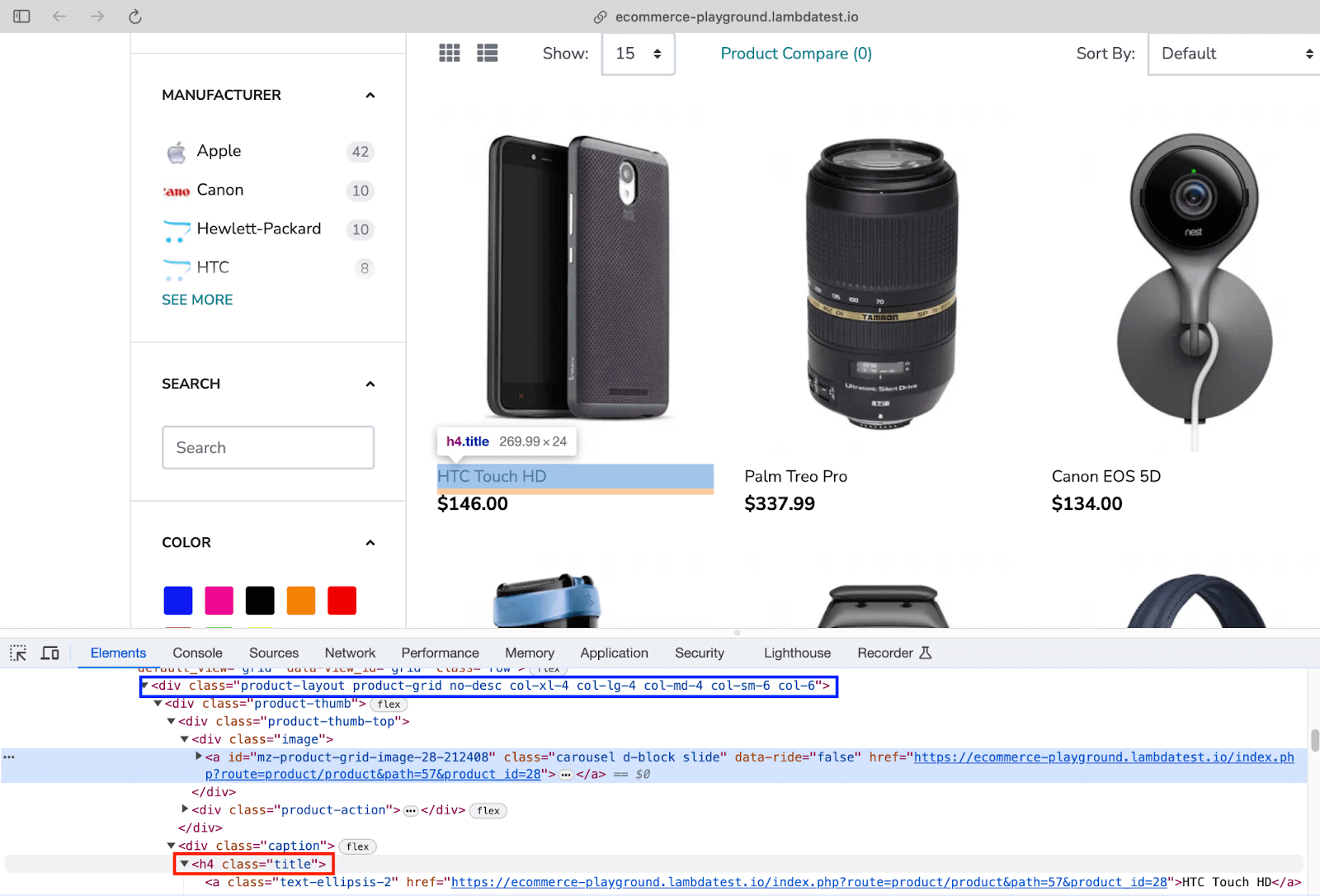Open Product Compare page

pos(794,53)
